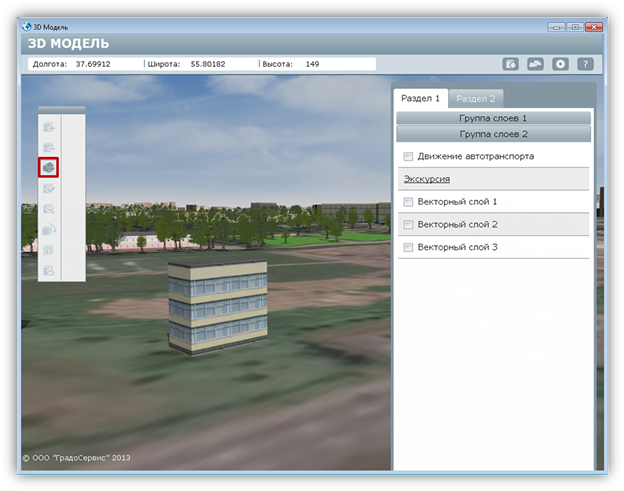Open the Экскурсия link
The image size is (624, 491).
coord(426,179)
